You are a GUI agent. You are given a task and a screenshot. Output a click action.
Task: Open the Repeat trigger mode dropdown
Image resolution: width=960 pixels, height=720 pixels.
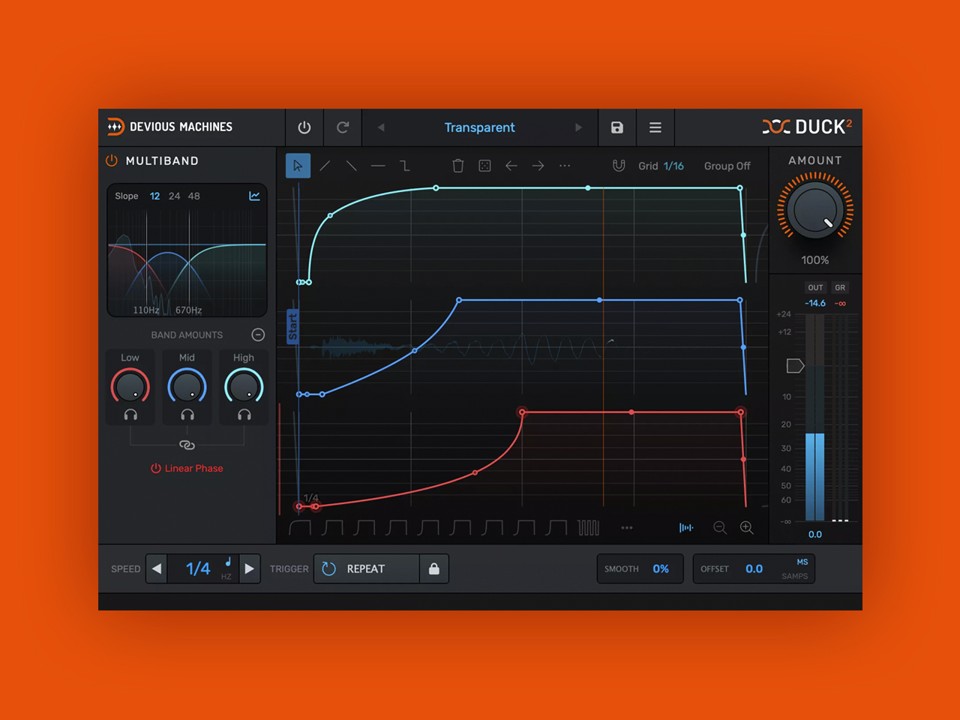367,569
